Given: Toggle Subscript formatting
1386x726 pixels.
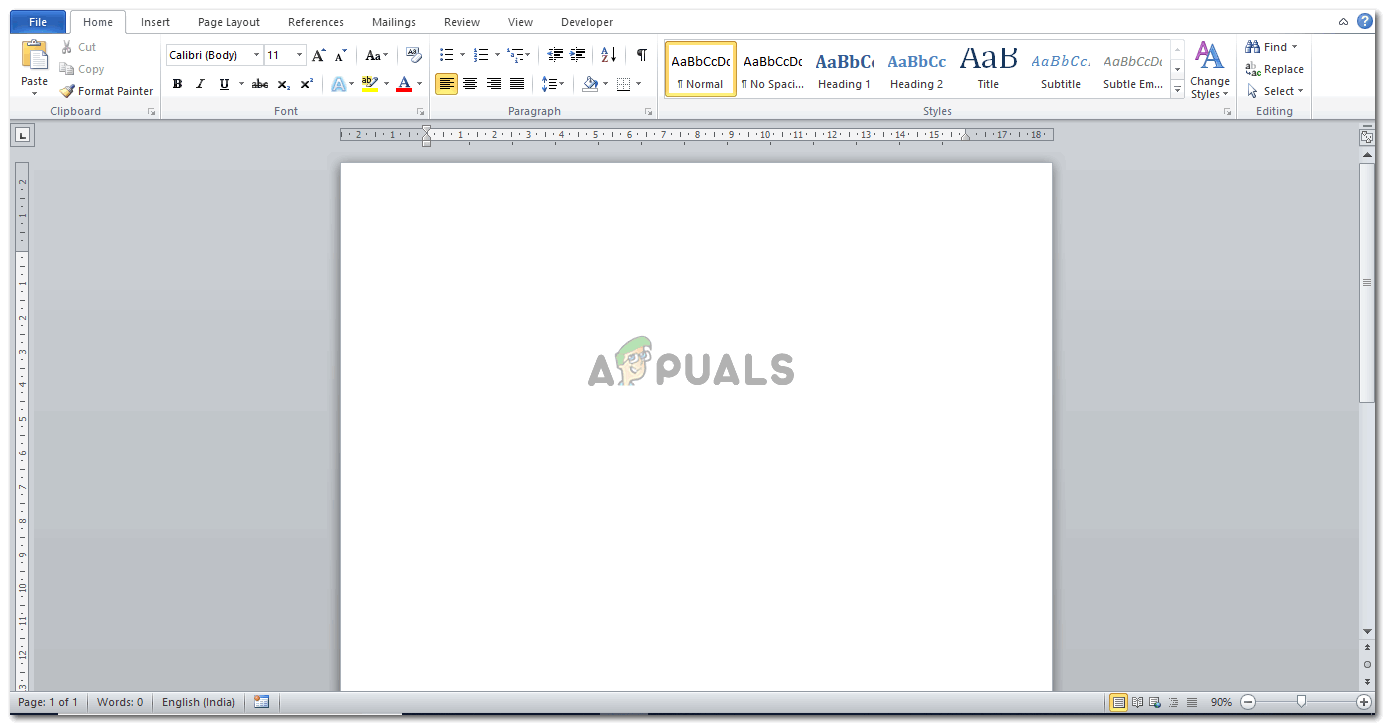Looking at the screenshot, I should (x=284, y=84).
